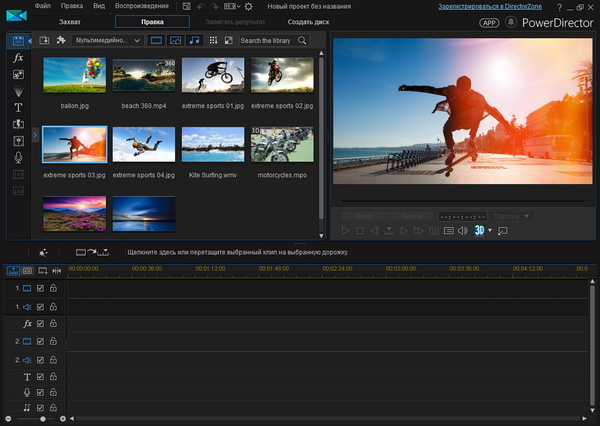Click the import media folder icon
Image resolution: width=600 pixels, height=426 pixels.
pyautogui.click(x=45, y=40)
